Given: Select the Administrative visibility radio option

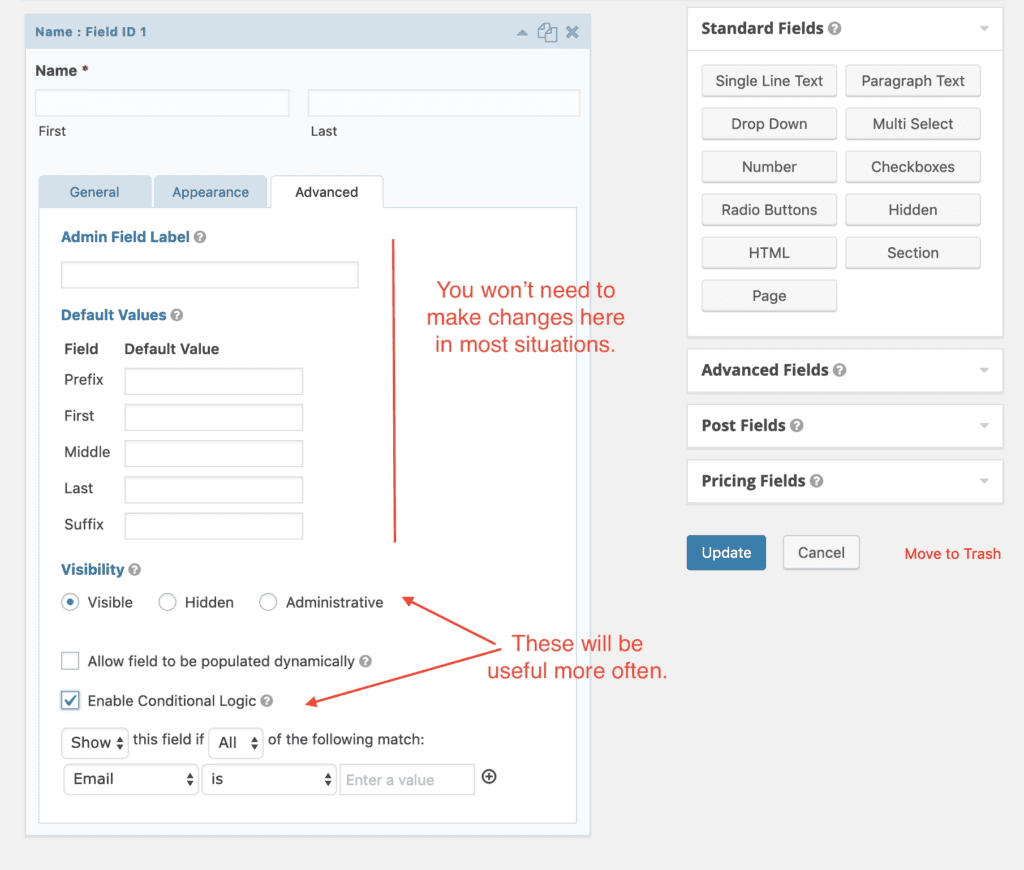Looking at the screenshot, I should click(x=268, y=602).
